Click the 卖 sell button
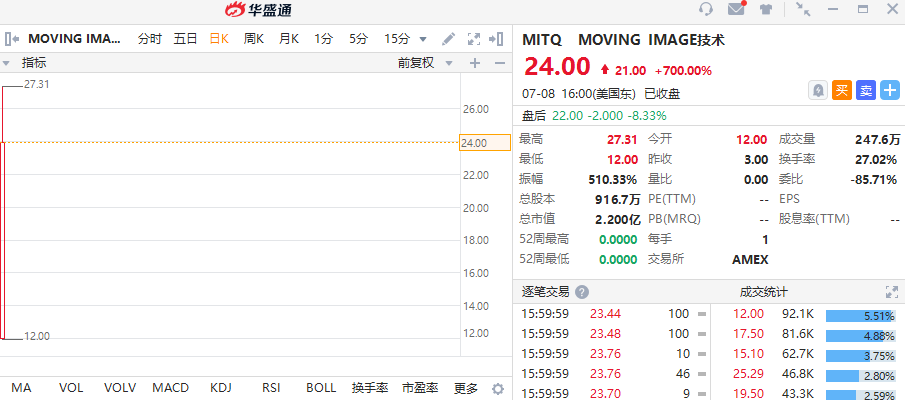This screenshot has height=400, width=905. (866, 91)
